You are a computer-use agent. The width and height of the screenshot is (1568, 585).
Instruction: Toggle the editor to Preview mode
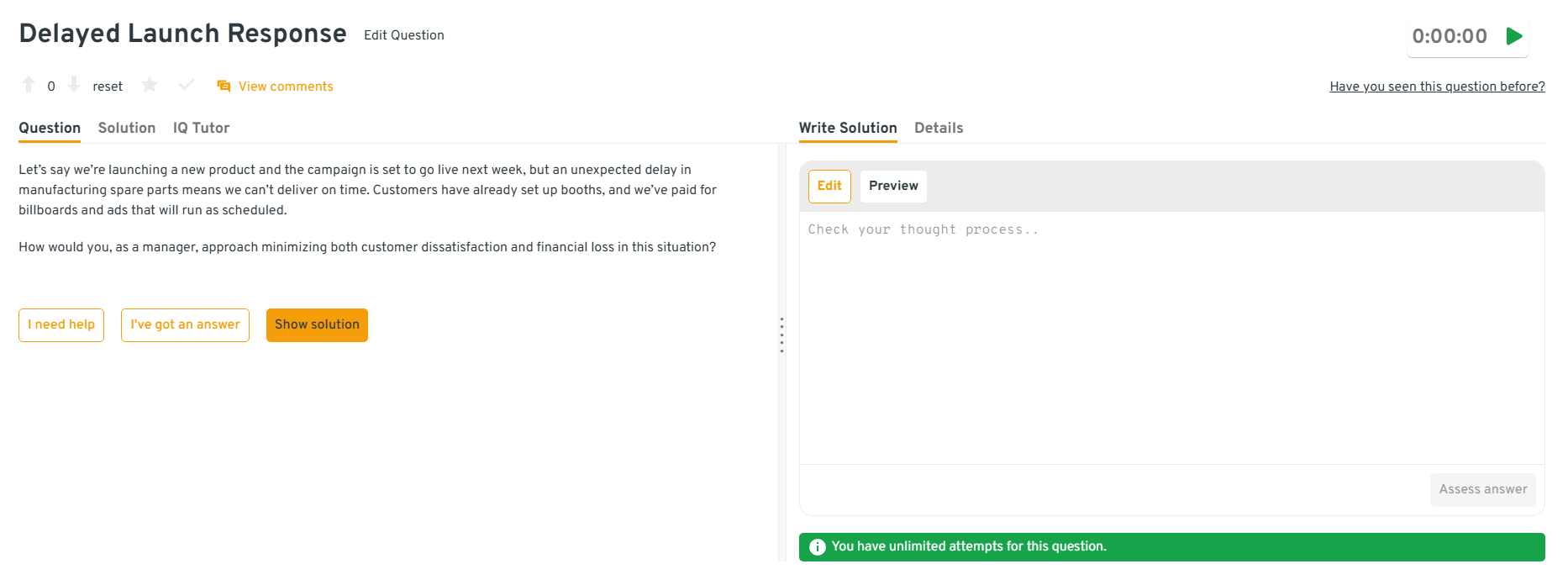[893, 186]
